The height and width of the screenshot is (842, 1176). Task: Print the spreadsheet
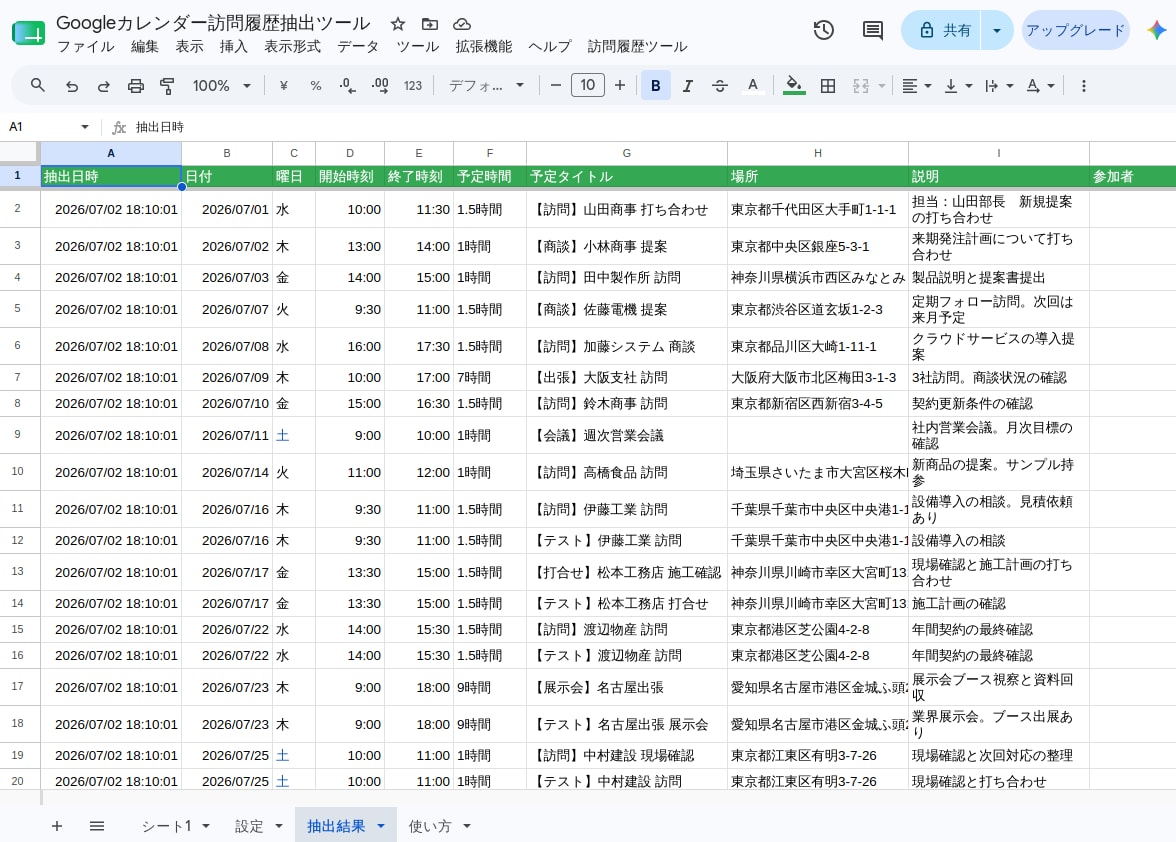tap(136, 85)
